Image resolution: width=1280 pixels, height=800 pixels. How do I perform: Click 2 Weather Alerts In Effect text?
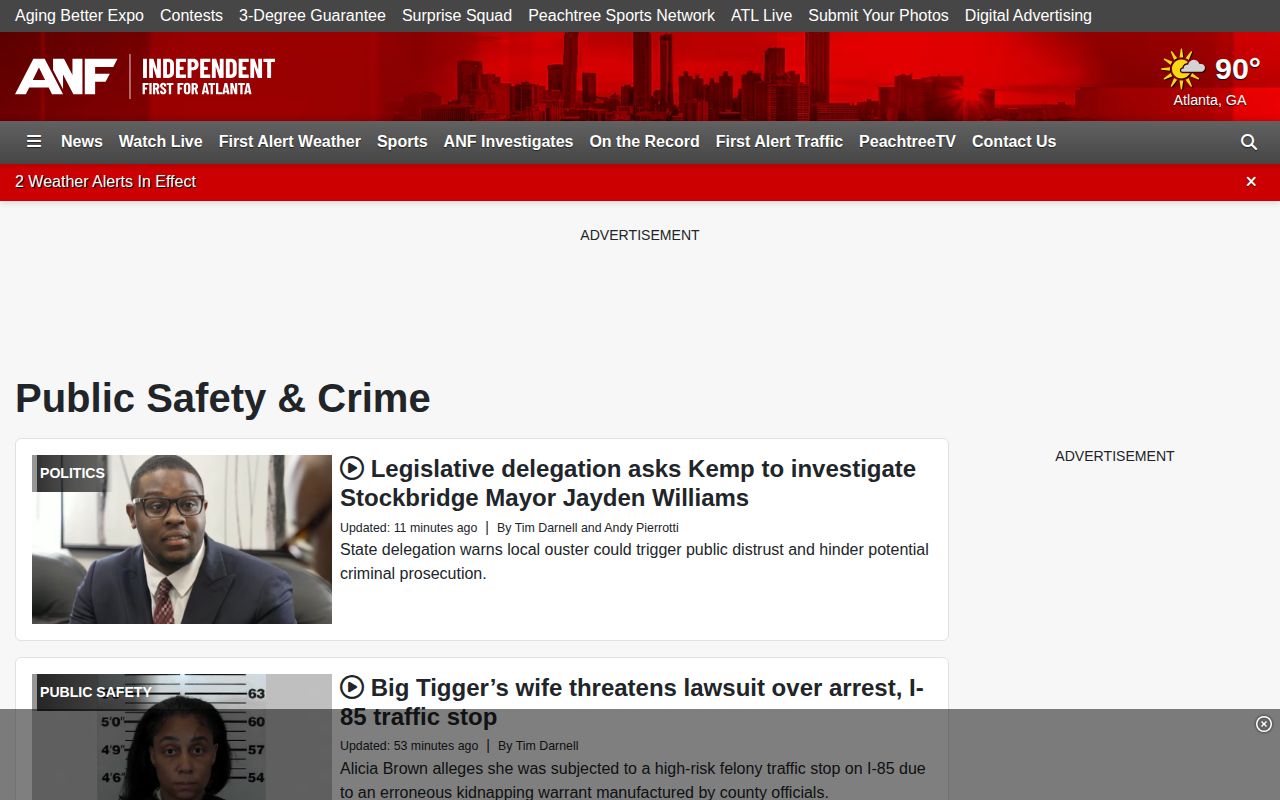(x=106, y=182)
